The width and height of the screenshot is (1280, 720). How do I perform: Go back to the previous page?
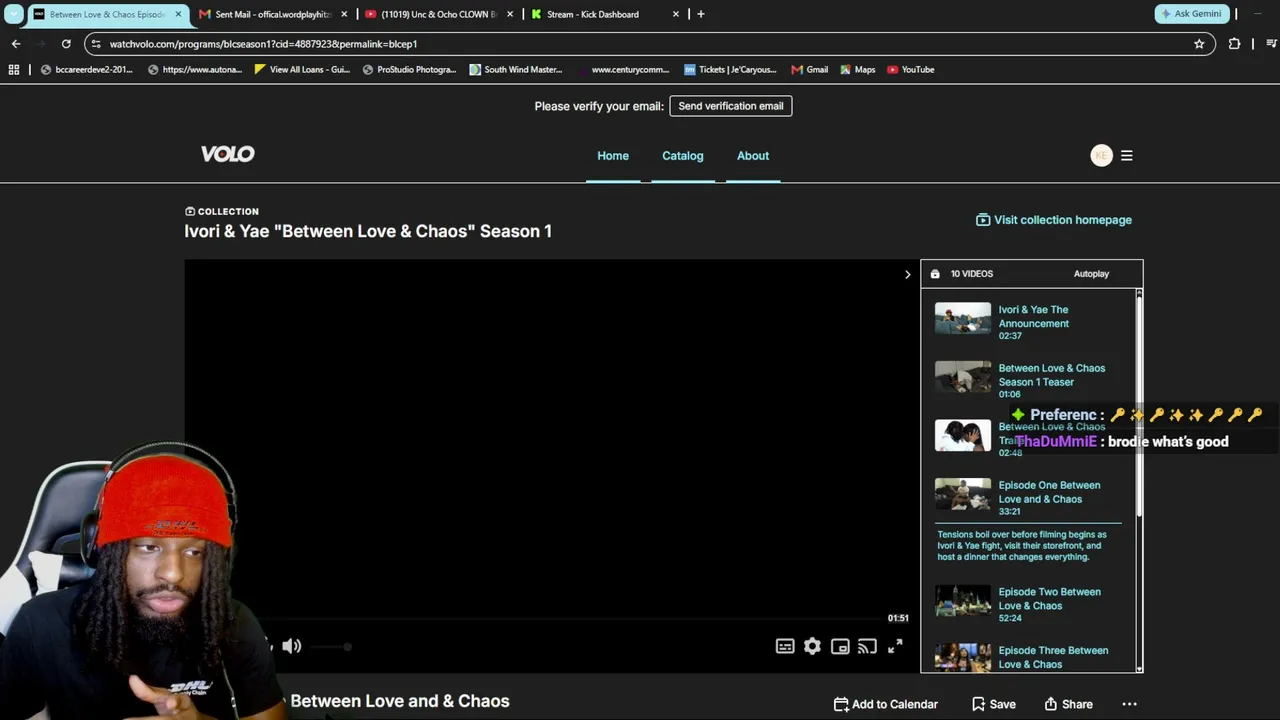[x=16, y=44]
